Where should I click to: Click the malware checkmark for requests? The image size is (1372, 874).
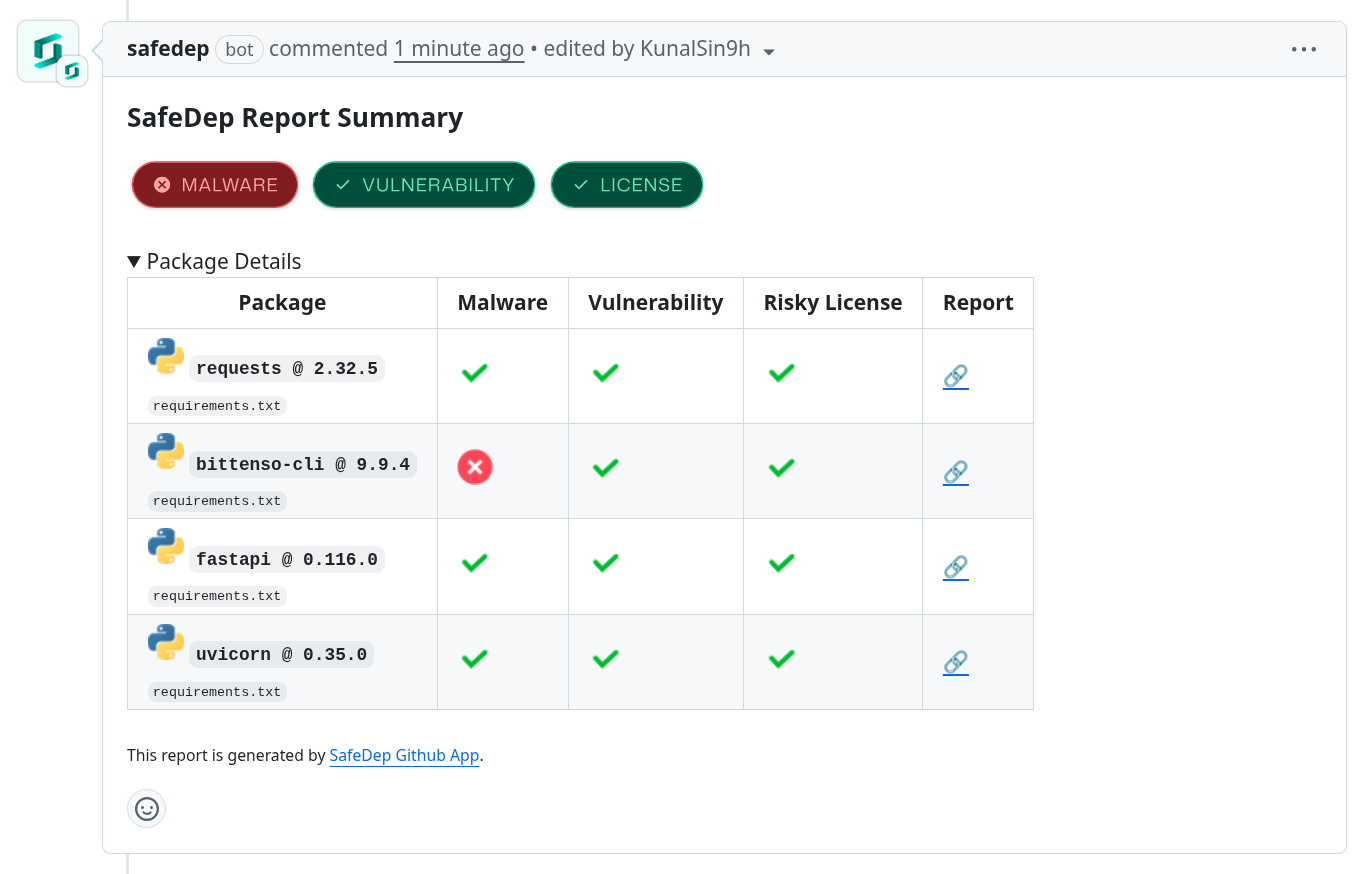point(475,373)
